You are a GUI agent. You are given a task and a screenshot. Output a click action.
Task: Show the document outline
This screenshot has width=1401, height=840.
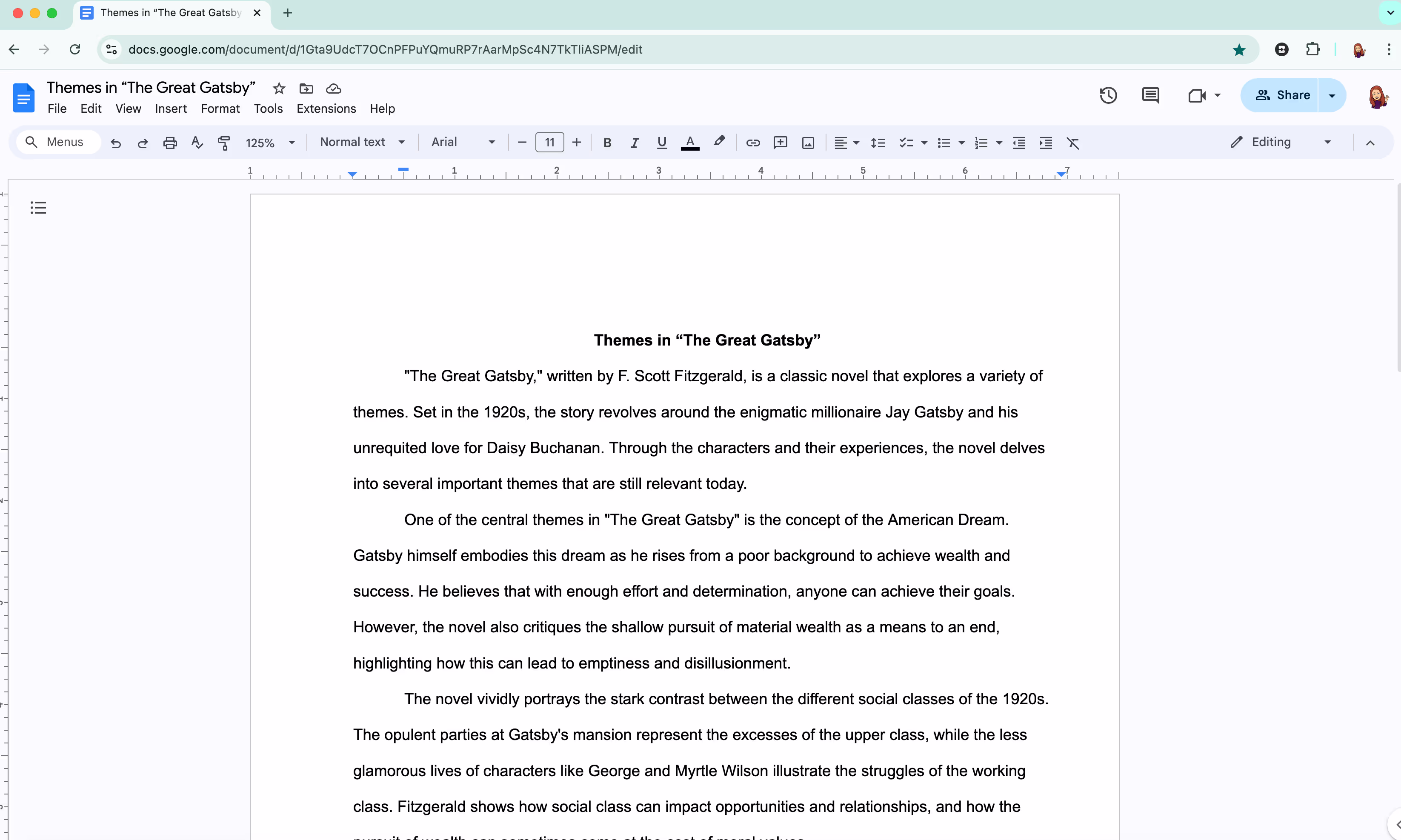click(37, 207)
